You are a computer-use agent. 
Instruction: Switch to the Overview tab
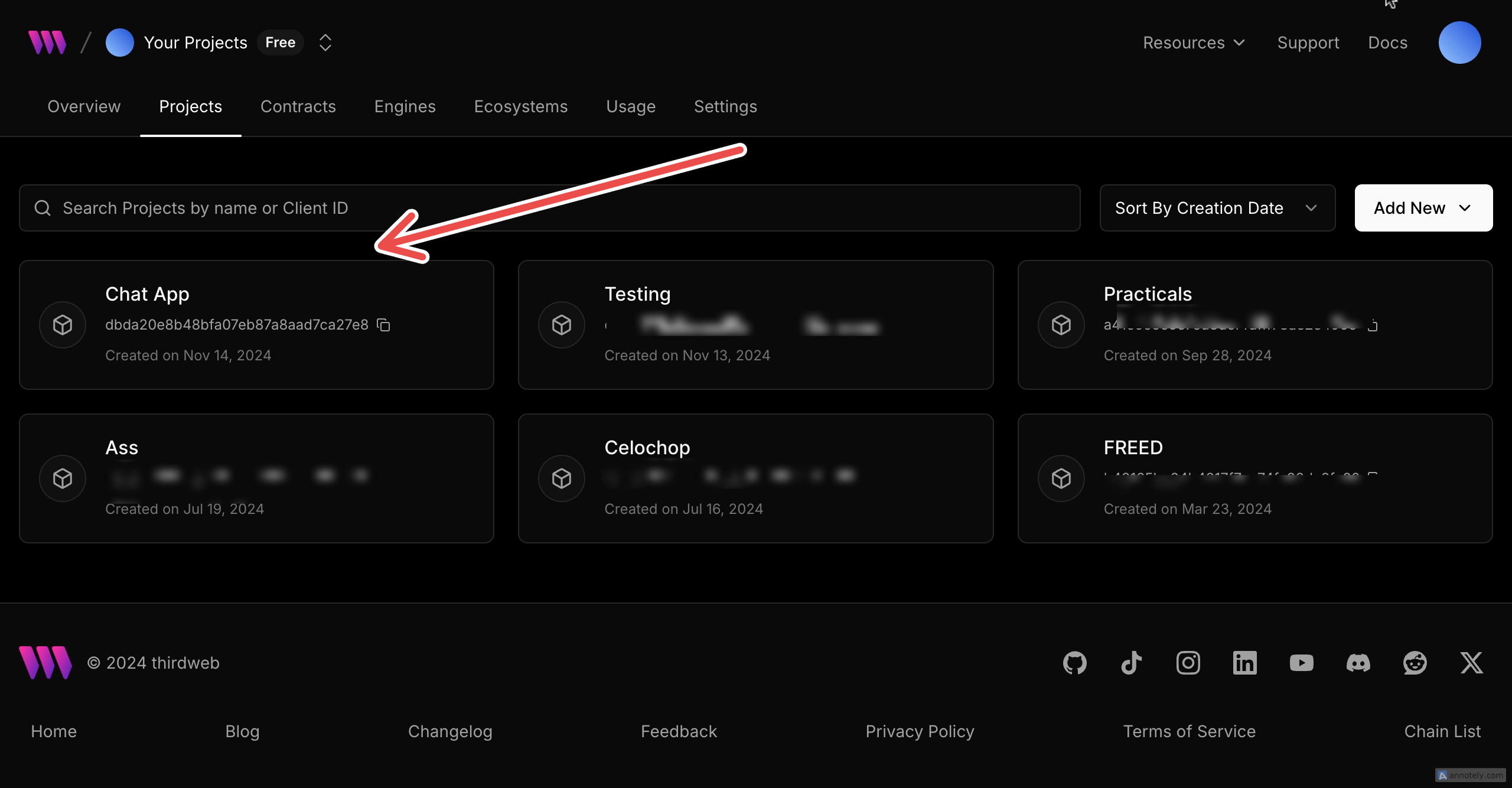coord(84,106)
